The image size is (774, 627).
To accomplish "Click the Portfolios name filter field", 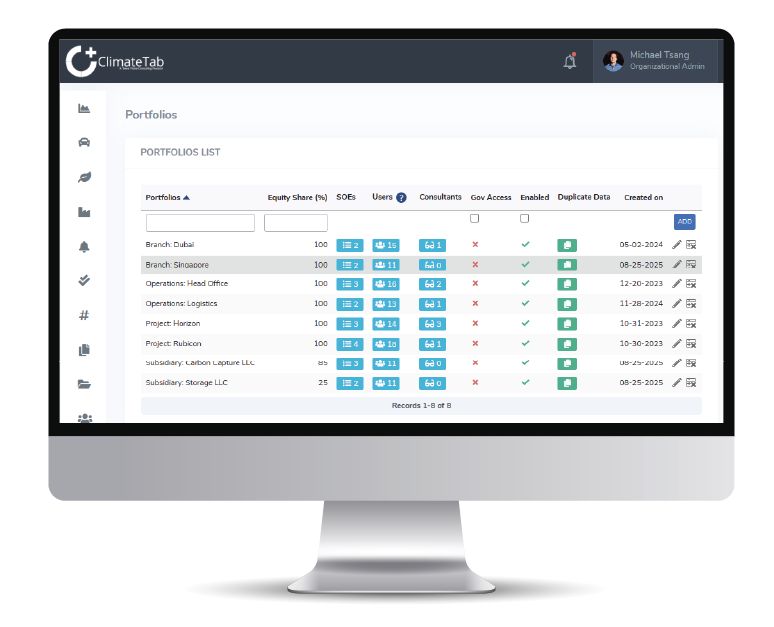I will click(x=200, y=223).
